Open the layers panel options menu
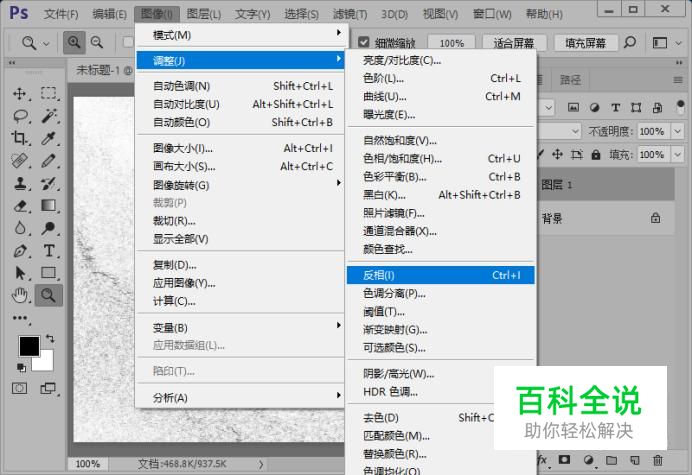 (x=678, y=80)
